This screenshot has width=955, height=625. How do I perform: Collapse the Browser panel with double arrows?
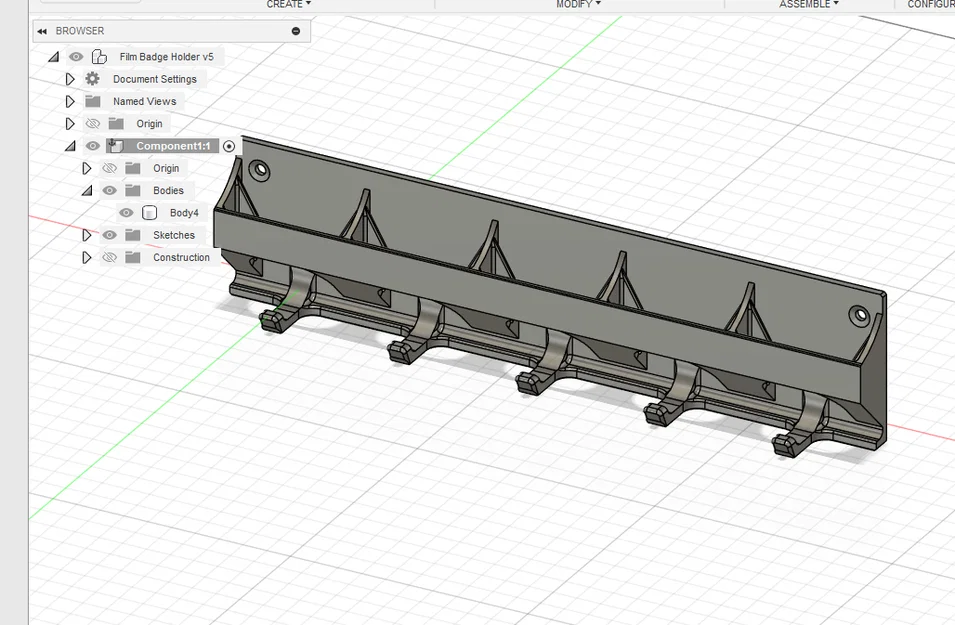42,31
